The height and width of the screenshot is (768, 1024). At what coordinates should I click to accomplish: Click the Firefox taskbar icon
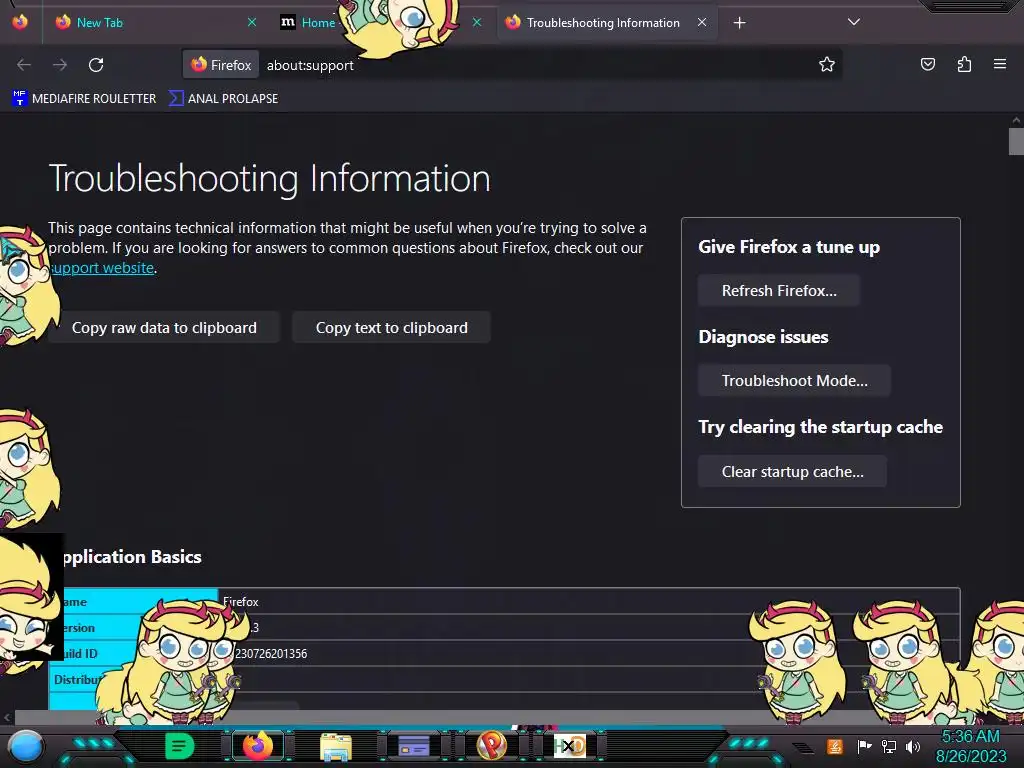click(258, 746)
